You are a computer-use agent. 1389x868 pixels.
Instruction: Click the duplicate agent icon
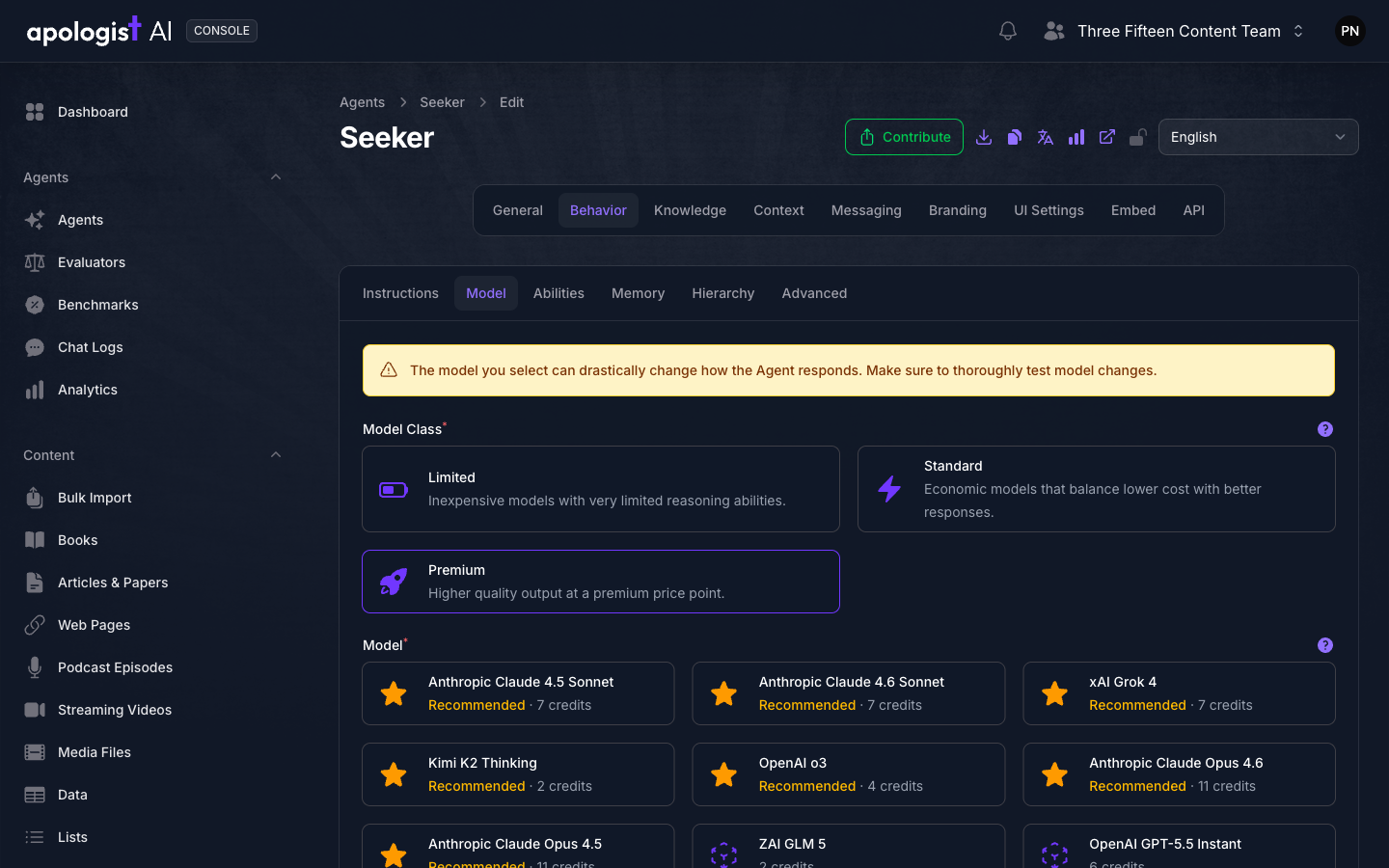1015,137
